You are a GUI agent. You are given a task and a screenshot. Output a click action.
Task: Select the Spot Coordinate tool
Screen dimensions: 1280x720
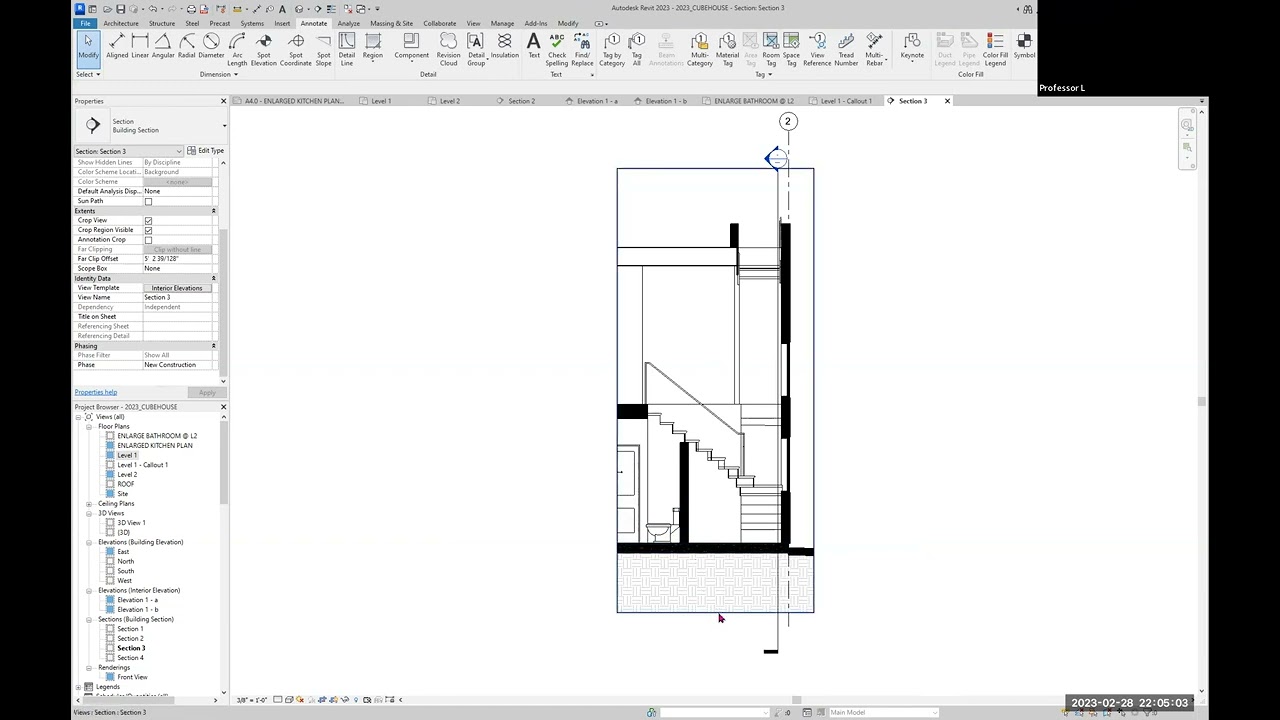296,49
